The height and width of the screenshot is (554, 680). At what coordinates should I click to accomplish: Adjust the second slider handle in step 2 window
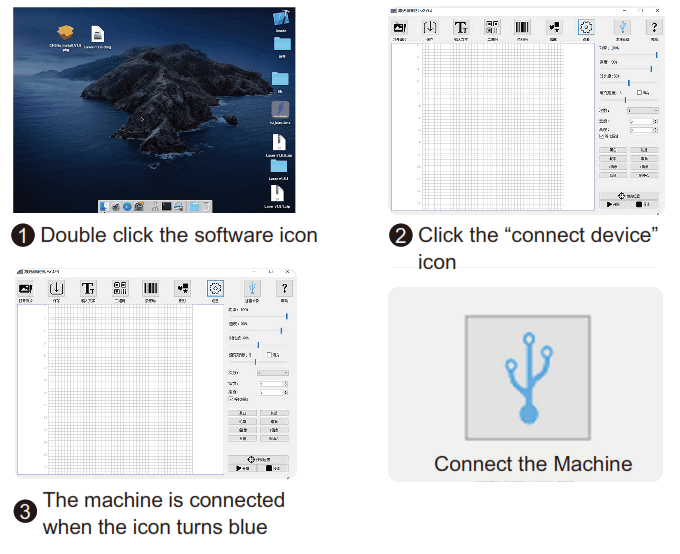pos(651,69)
